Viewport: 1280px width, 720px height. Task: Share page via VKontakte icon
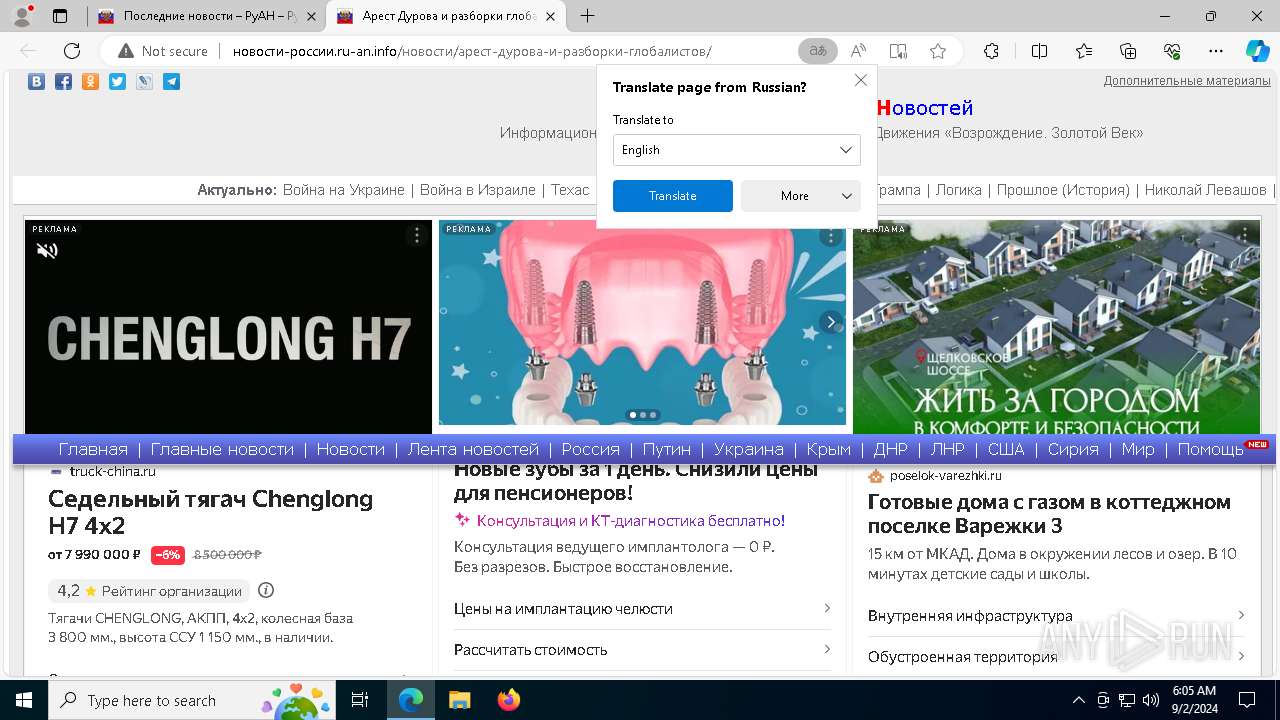[x=36, y=82]
